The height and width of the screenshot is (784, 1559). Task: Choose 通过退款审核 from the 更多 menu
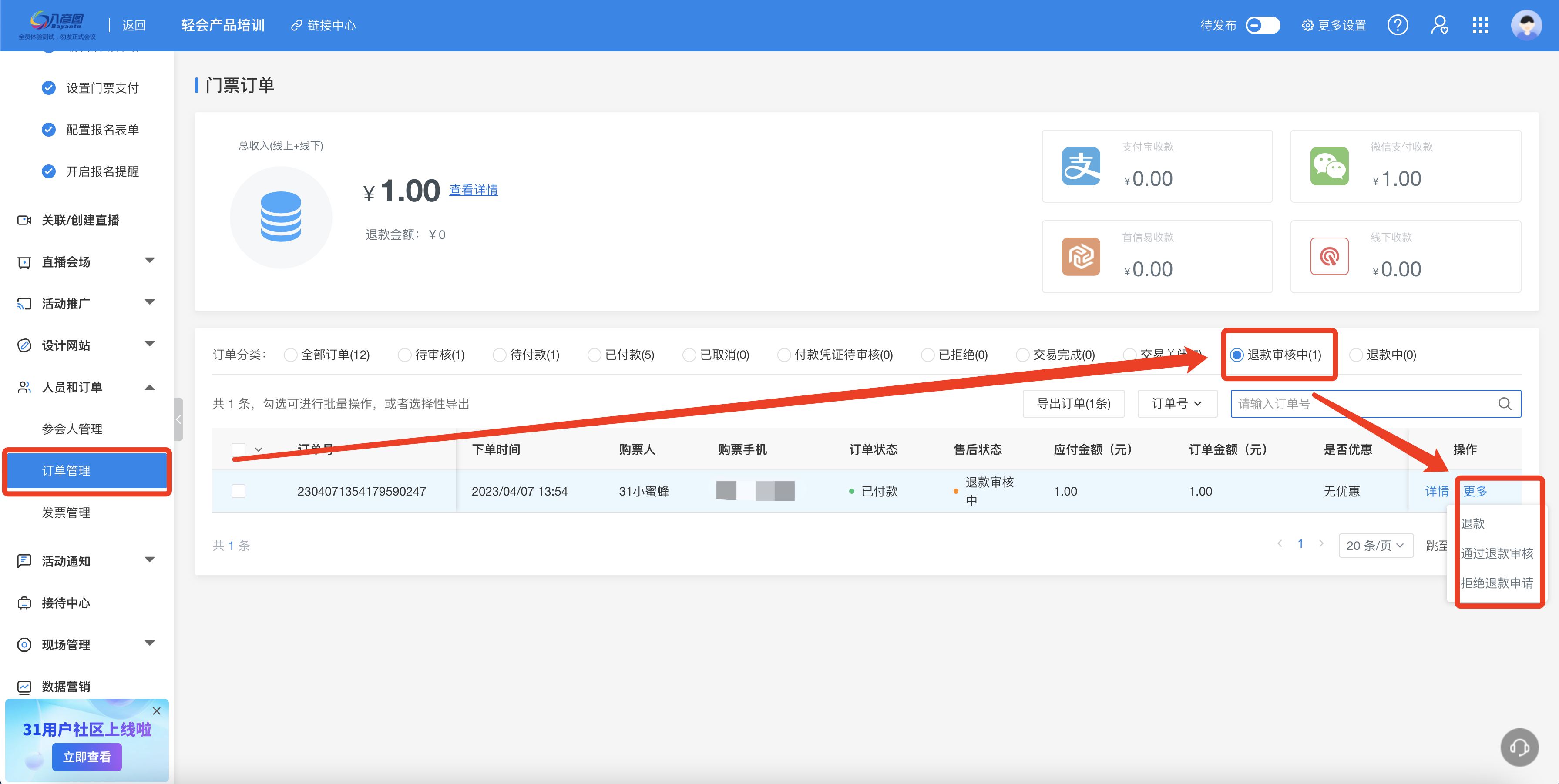point(1497,553)
